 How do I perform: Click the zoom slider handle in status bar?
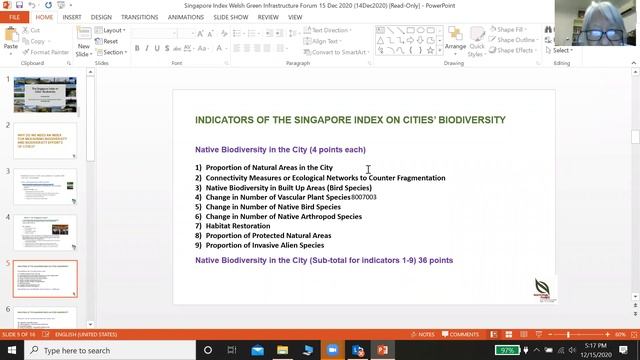pos(568,334)
